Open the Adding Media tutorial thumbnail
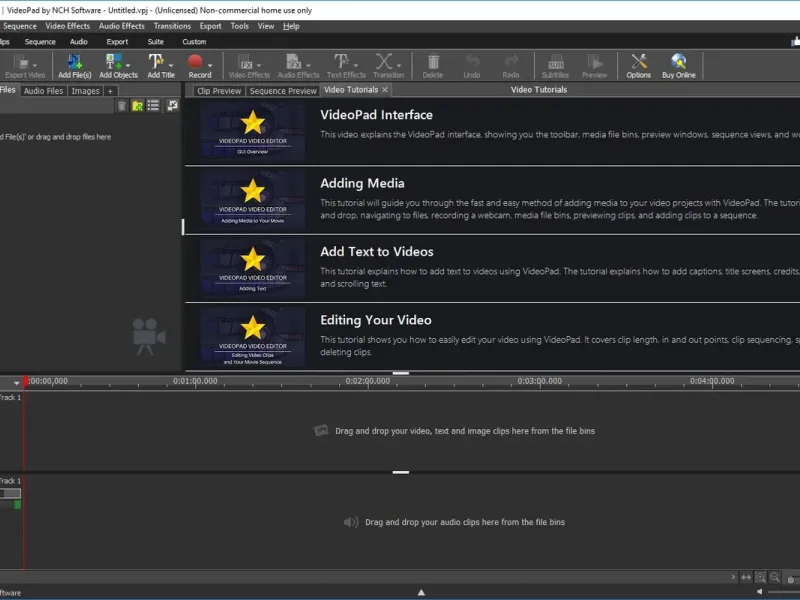Screen dimensions: 800x600 (x=253, y=201)
